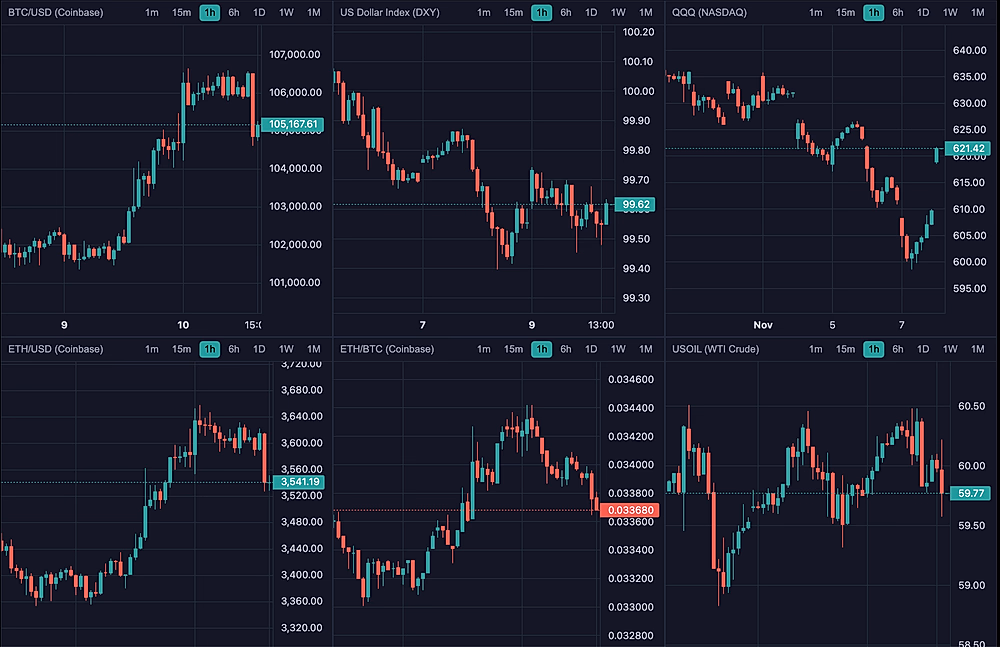Click the red 0.033680 price label
The height and width of the screenshot is (647, 1000).
click(x=624, y=510)
